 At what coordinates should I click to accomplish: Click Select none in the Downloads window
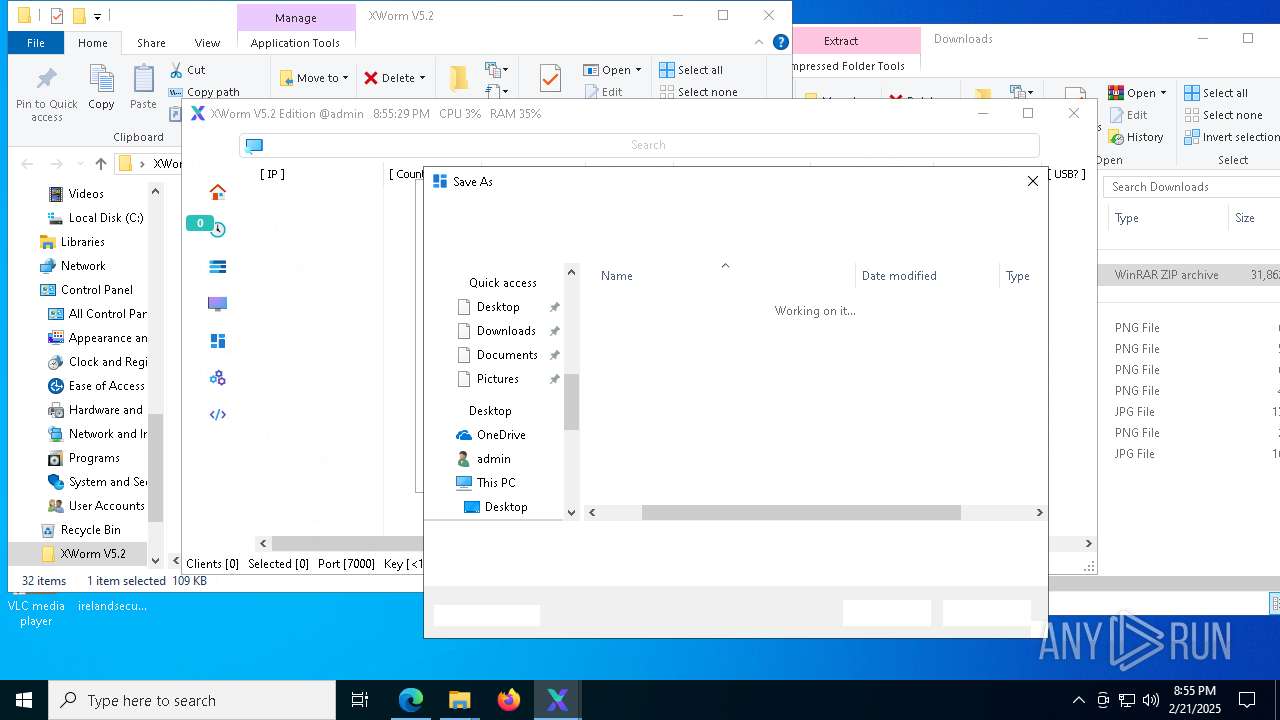click(x=1224, y=115)
